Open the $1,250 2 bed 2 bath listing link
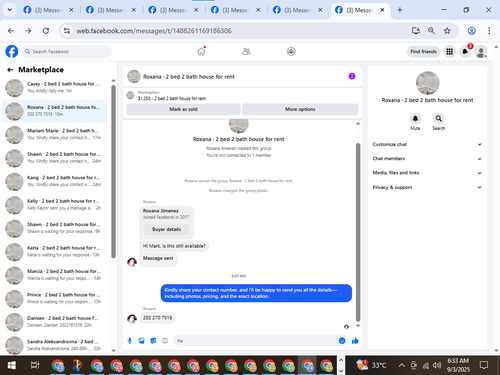500x375 pixels. (x=172, y=98)
